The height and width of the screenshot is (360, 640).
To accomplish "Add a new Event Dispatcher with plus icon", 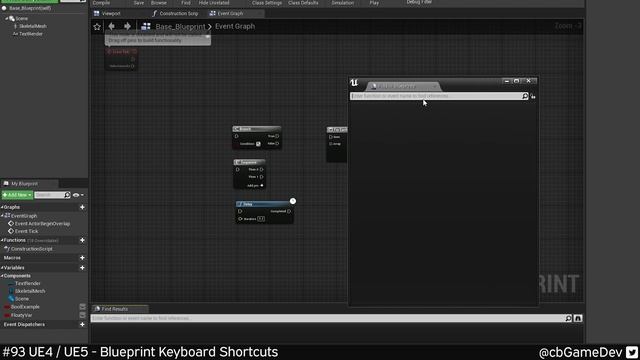I will (x=82, y=324).
